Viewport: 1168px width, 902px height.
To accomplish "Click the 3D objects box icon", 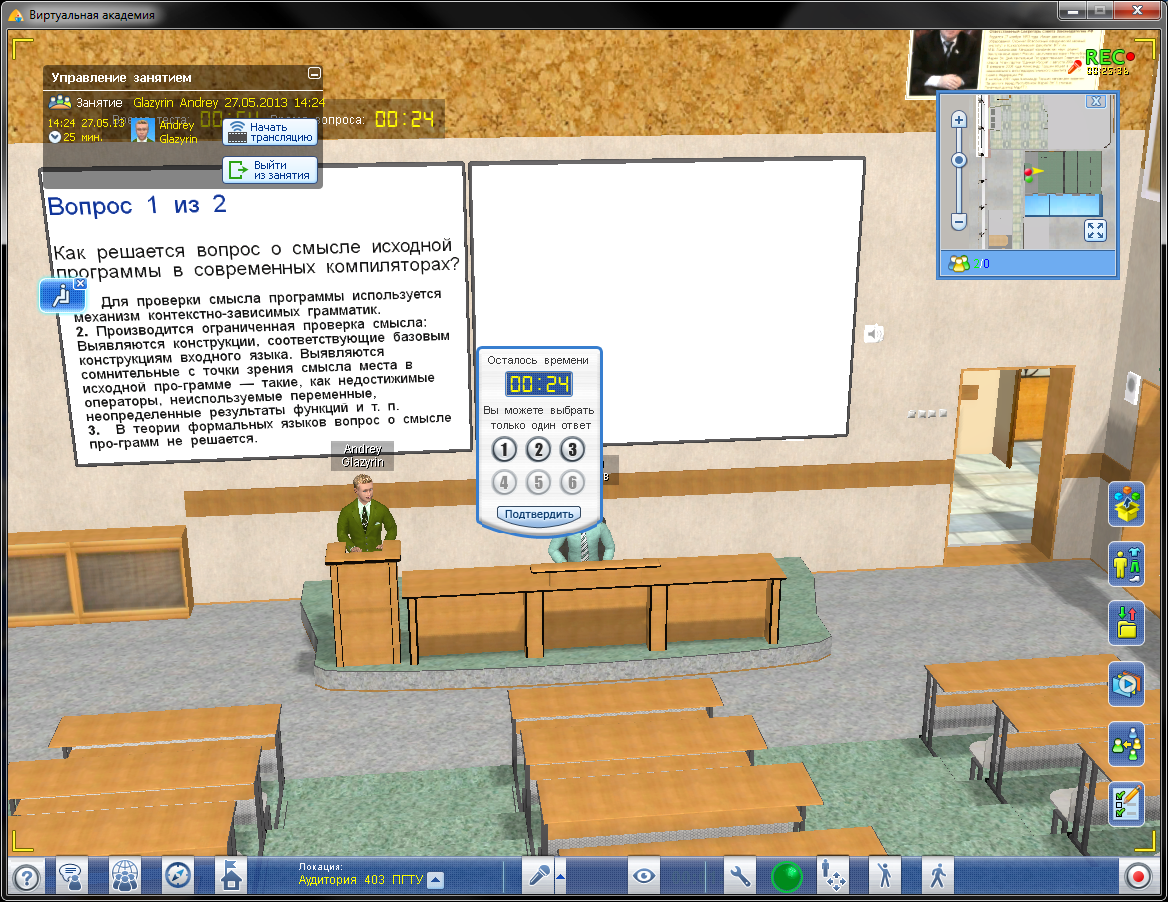I will pos(1127,503).
